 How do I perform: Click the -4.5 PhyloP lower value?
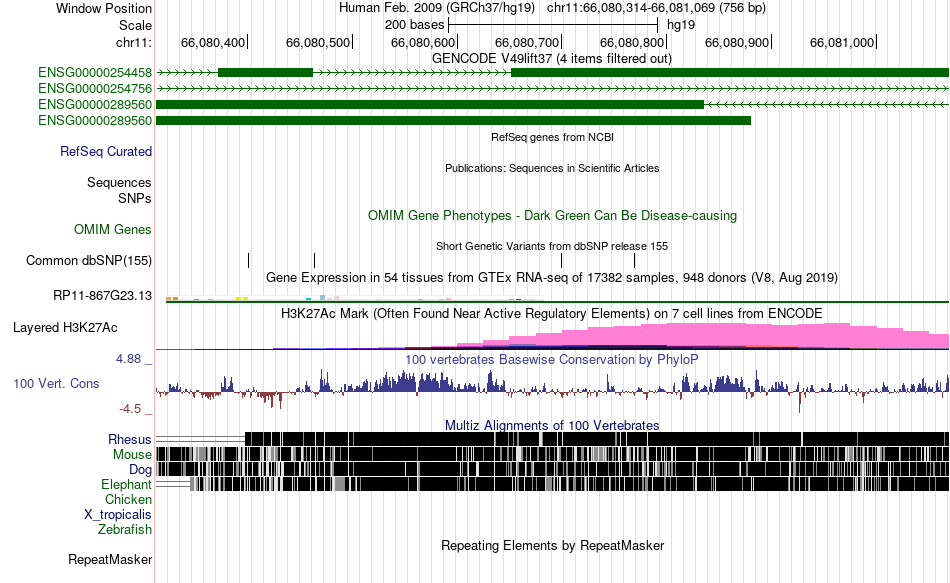click(x=130, y=409)
